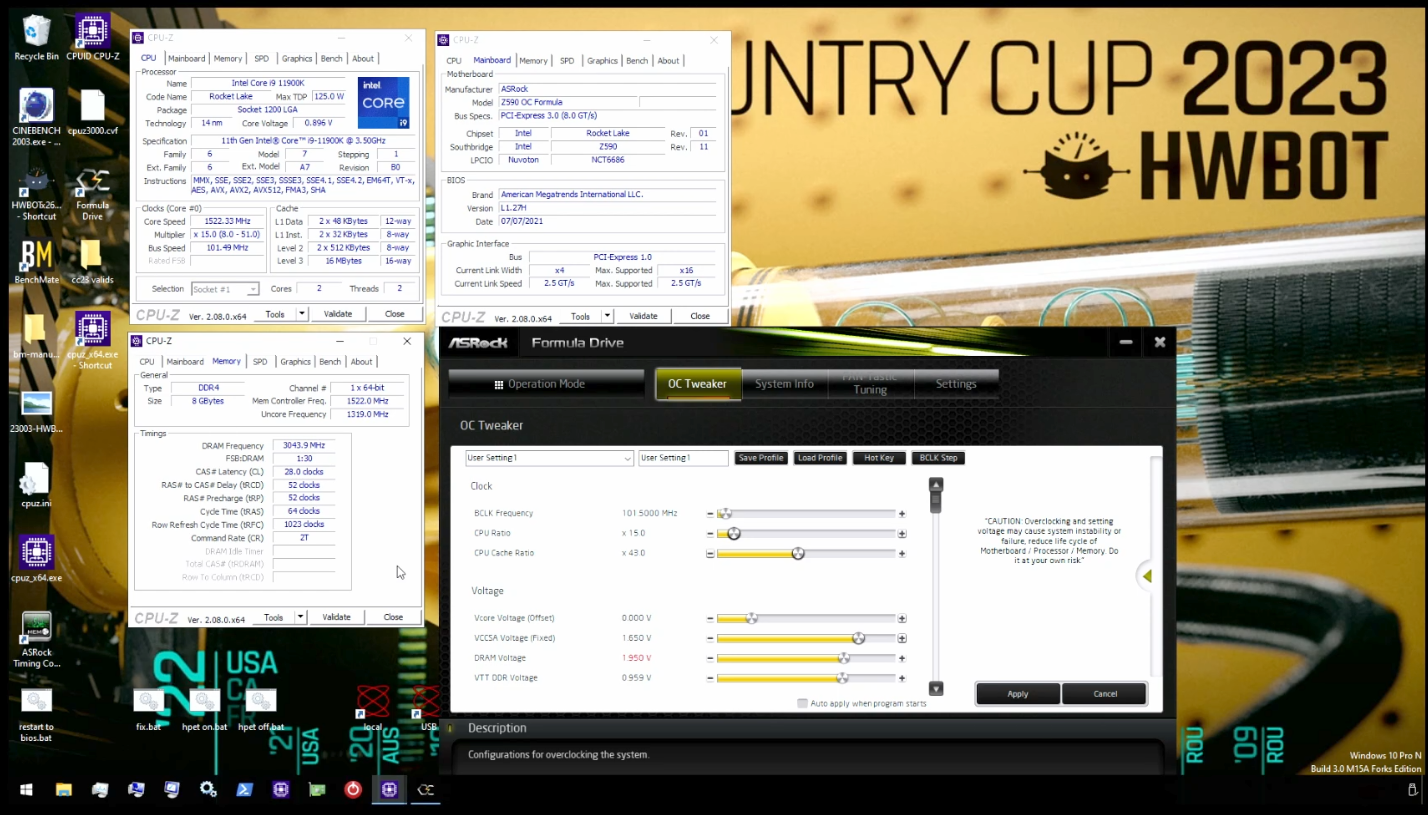This screenshot has width=1428, height=815.
Task: Click the Hot Key button
Action: tap(879, 458)
